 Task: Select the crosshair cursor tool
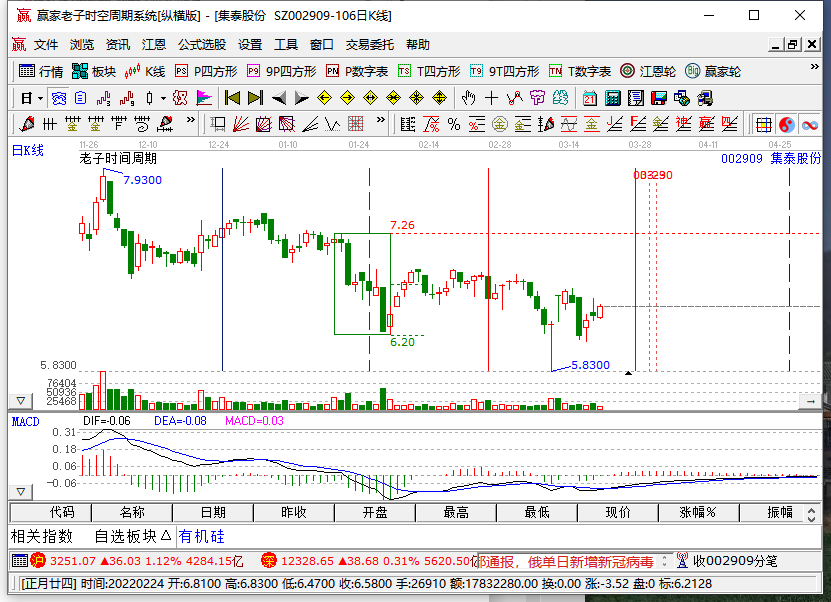[491, 98]
